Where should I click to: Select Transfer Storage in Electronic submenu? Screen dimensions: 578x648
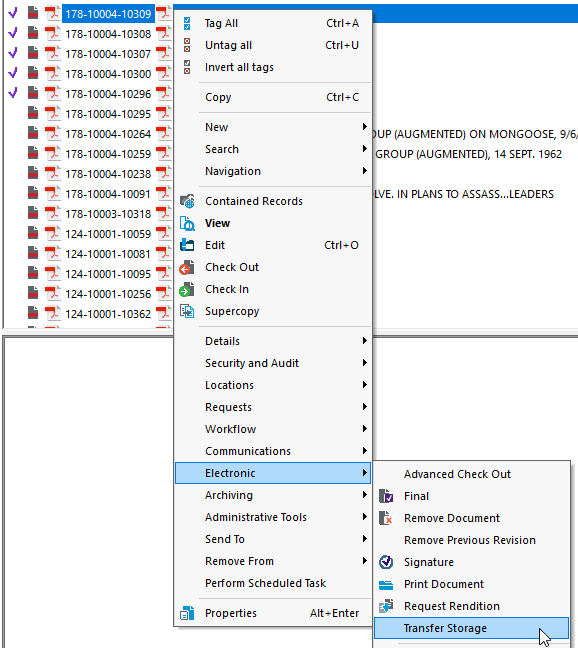click(471, 628)
